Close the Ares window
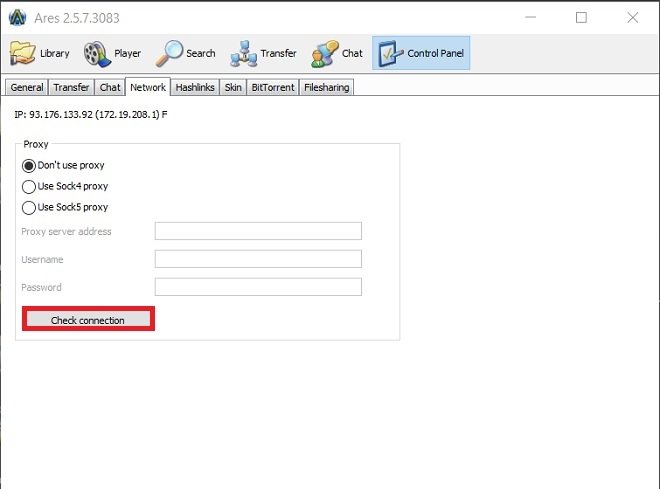 pos(633,18)
